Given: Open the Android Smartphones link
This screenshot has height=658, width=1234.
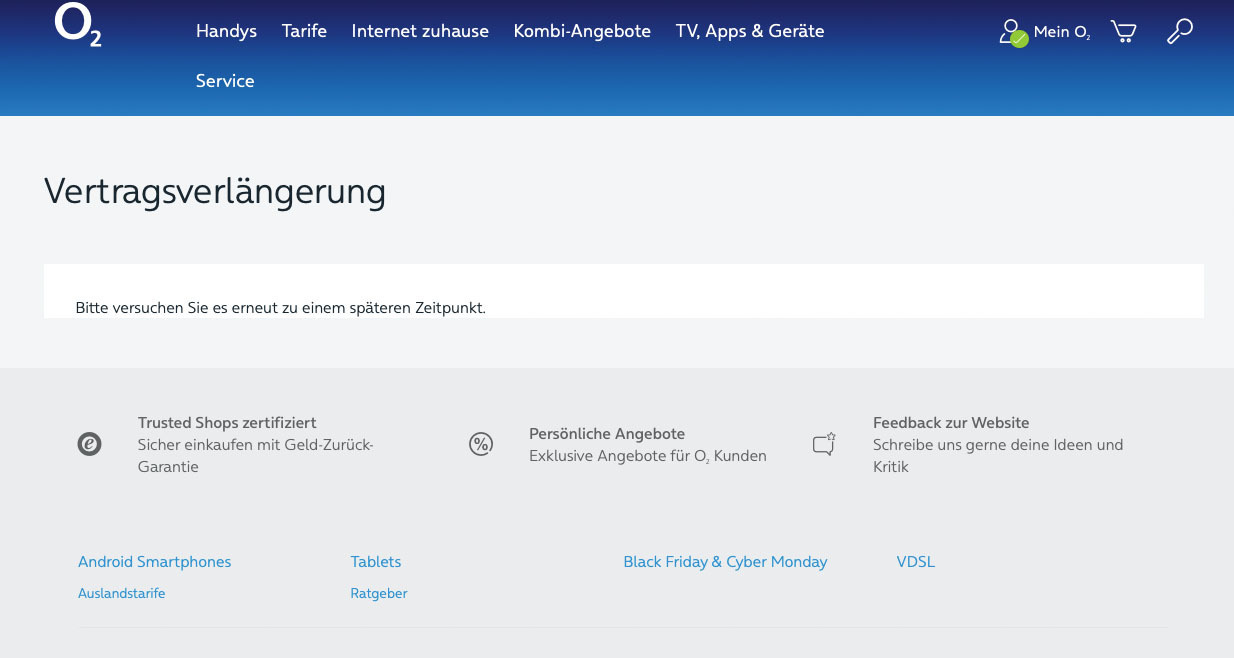Looking at the screenshot, I should point(154,562).
